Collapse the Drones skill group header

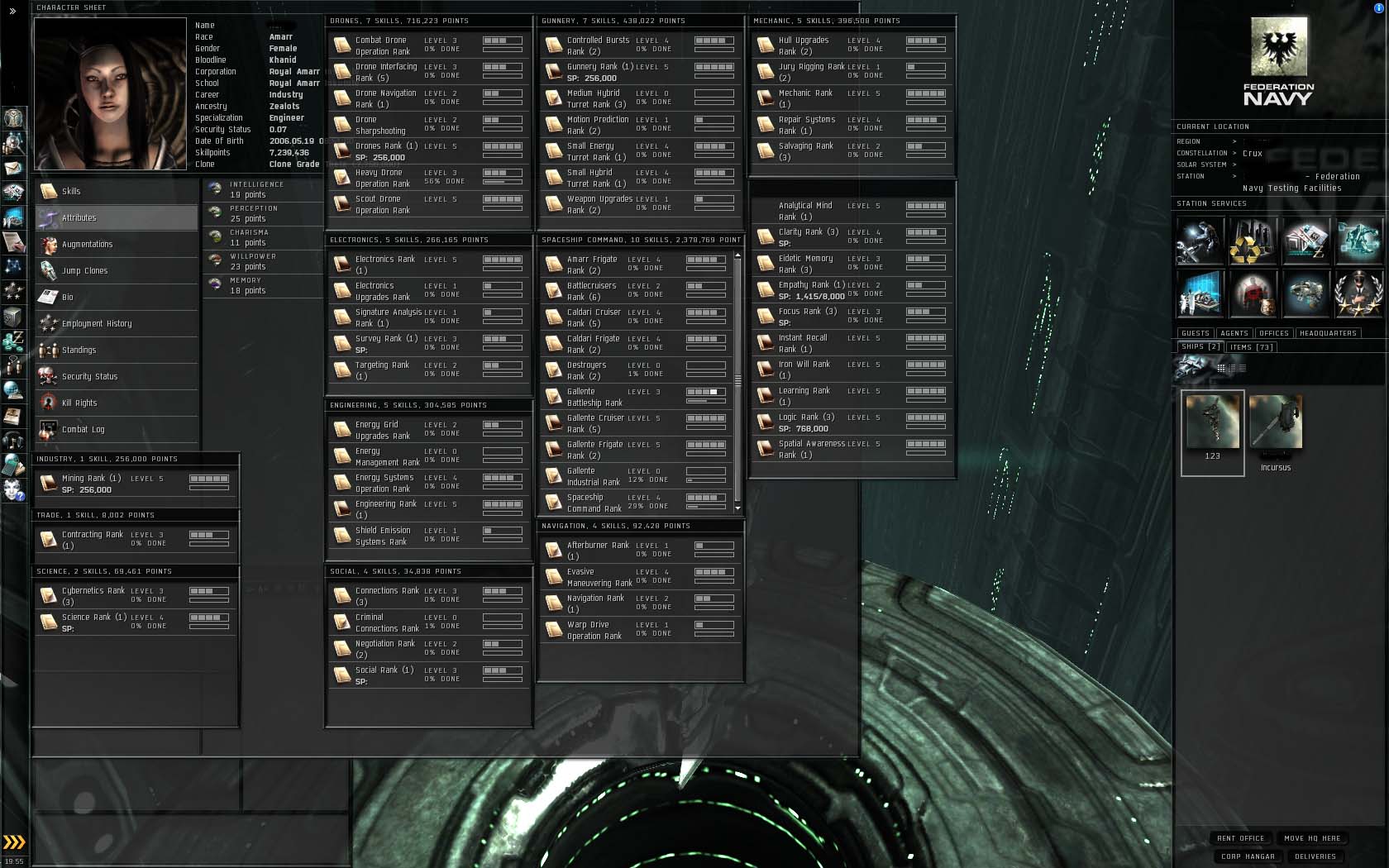429,21
